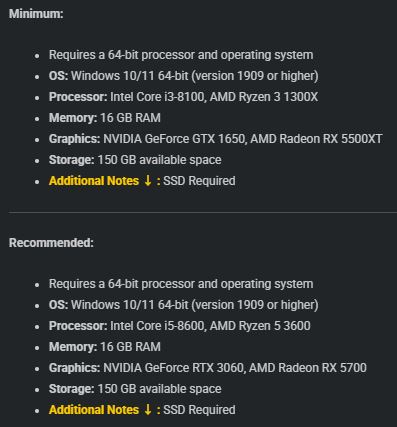Click the Recommended 64-bit processor requirement line
397x427 pixels.
click(x=181, y=284)
